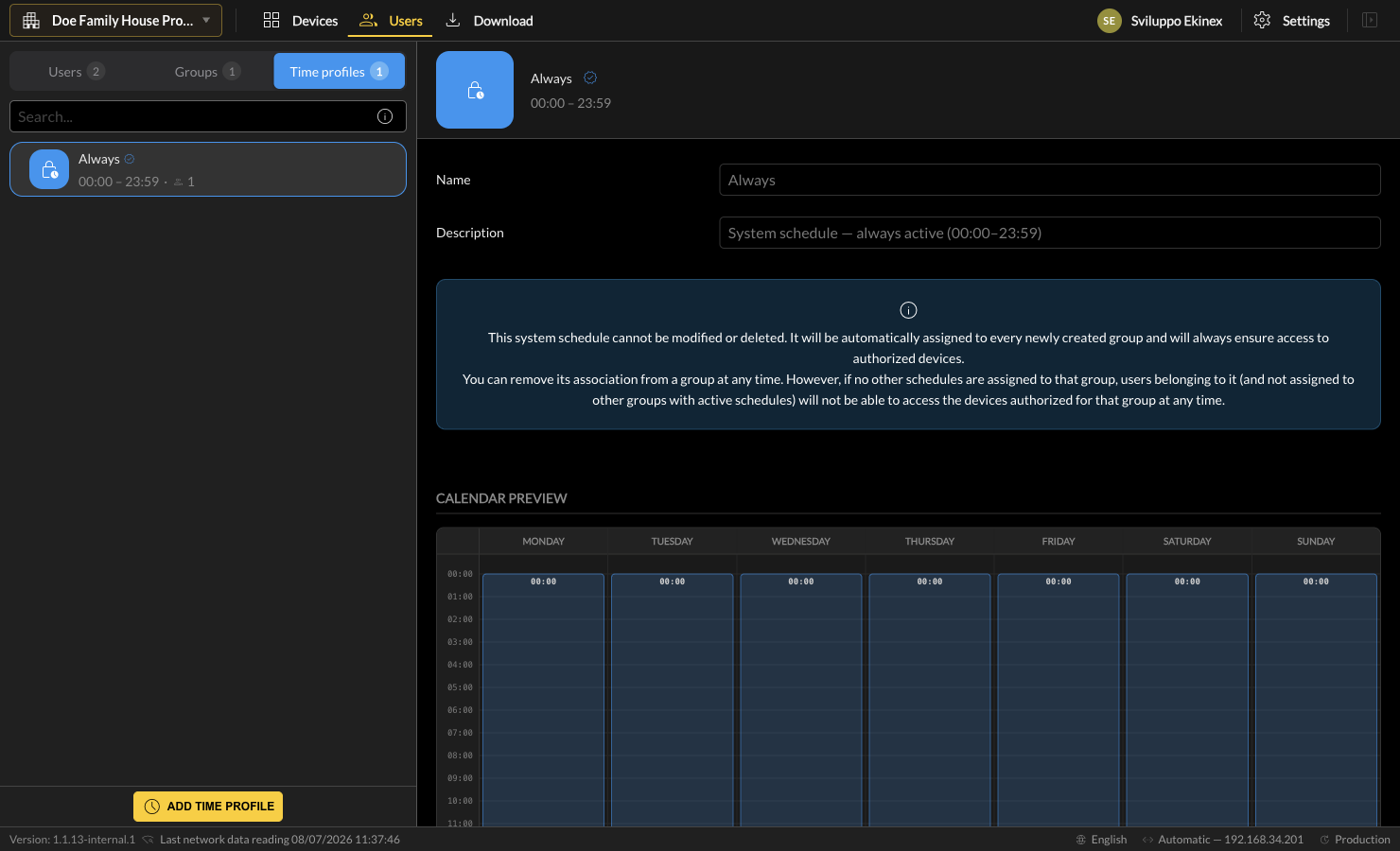The height and width of the screenshot is (851, 1400).
Task: Click the Users people icon
Action: tap(368, 20)
